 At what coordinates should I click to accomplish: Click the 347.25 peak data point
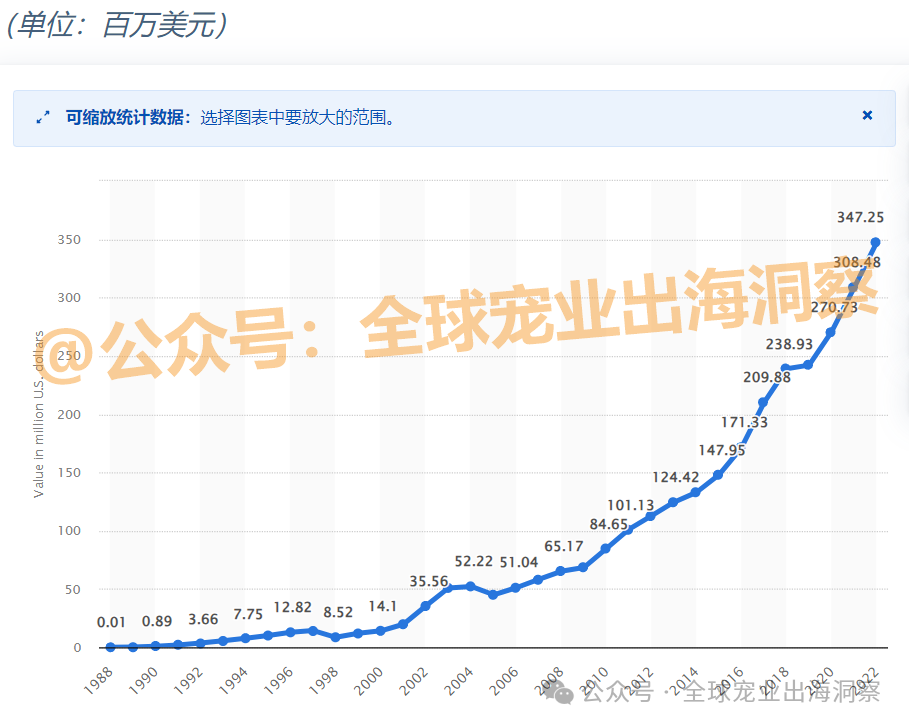(x=875, y=242)
